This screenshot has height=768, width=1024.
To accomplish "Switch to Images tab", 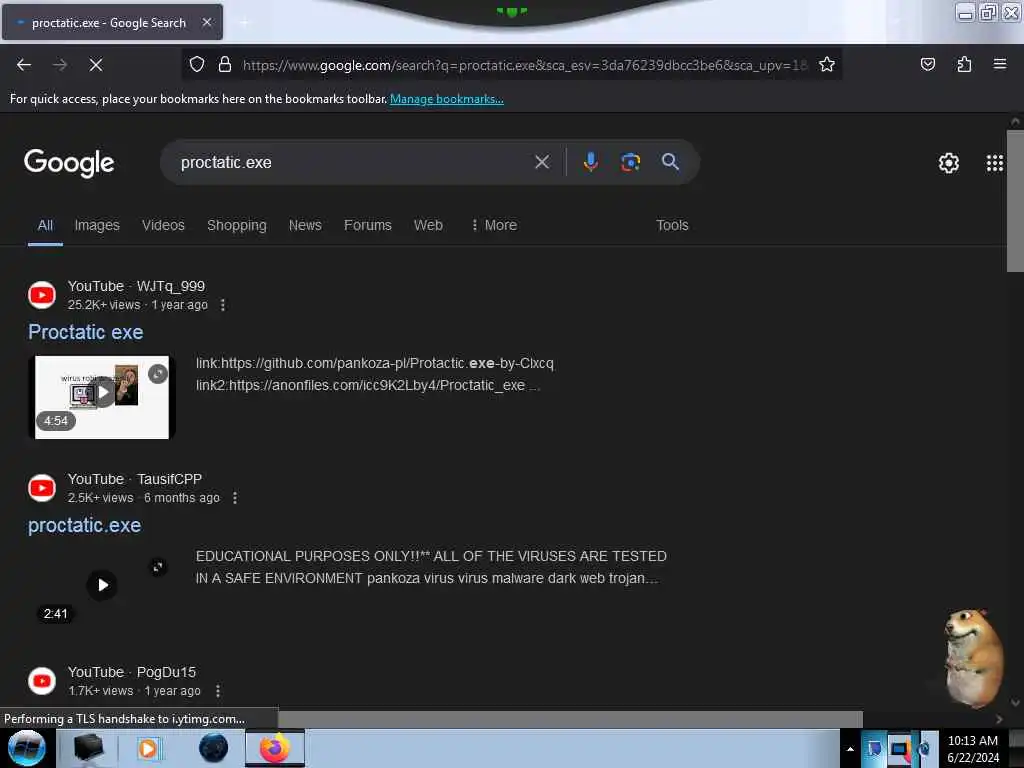I will click(97, 225).
